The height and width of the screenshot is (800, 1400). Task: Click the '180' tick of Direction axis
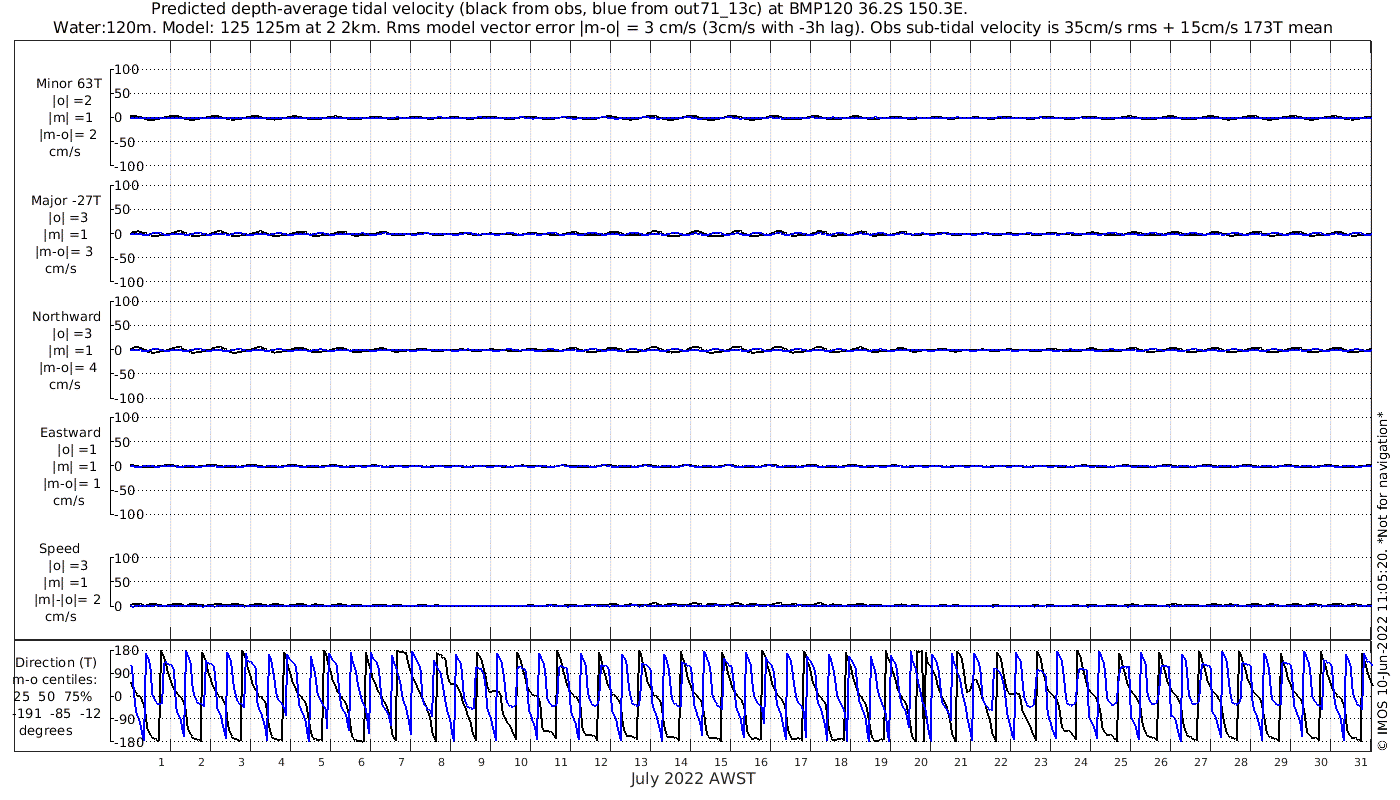click(124, 652)
